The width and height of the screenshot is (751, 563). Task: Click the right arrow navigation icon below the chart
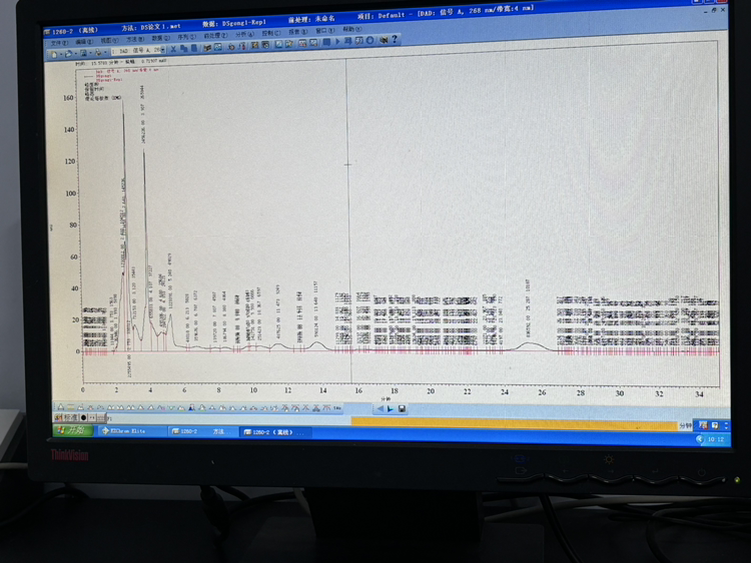(x=390, y=409)
